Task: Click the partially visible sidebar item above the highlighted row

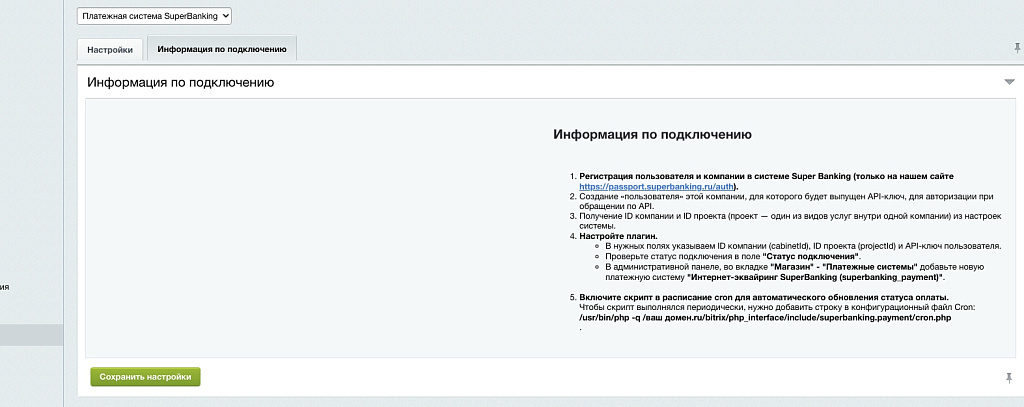Action: (5, 287)
